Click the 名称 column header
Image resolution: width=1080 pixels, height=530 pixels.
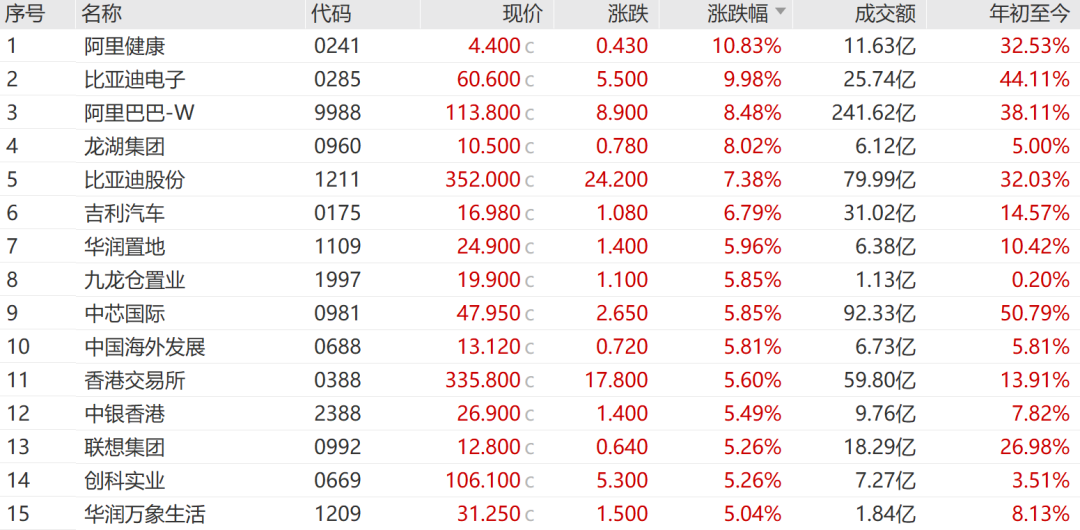pos(101,13)
